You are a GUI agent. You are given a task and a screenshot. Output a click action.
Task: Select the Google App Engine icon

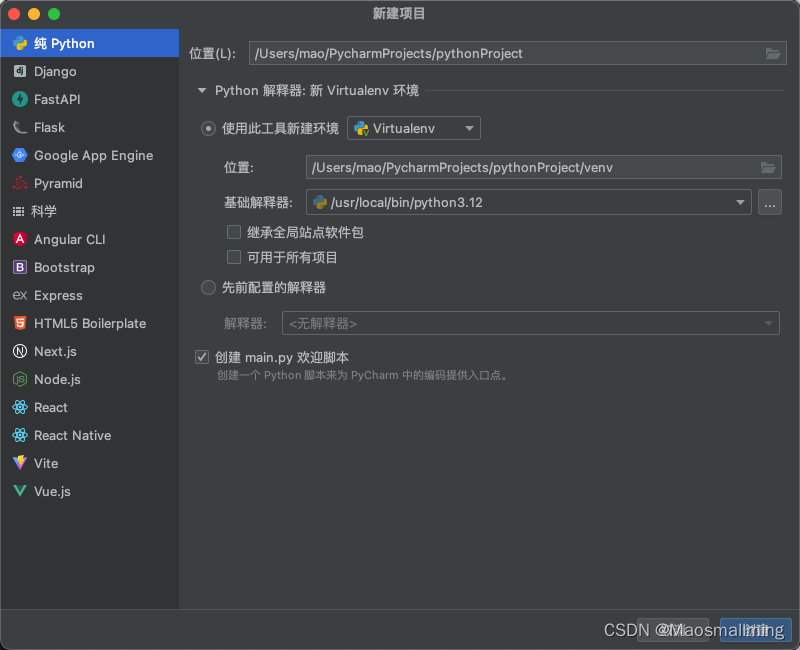pos(20,155)
